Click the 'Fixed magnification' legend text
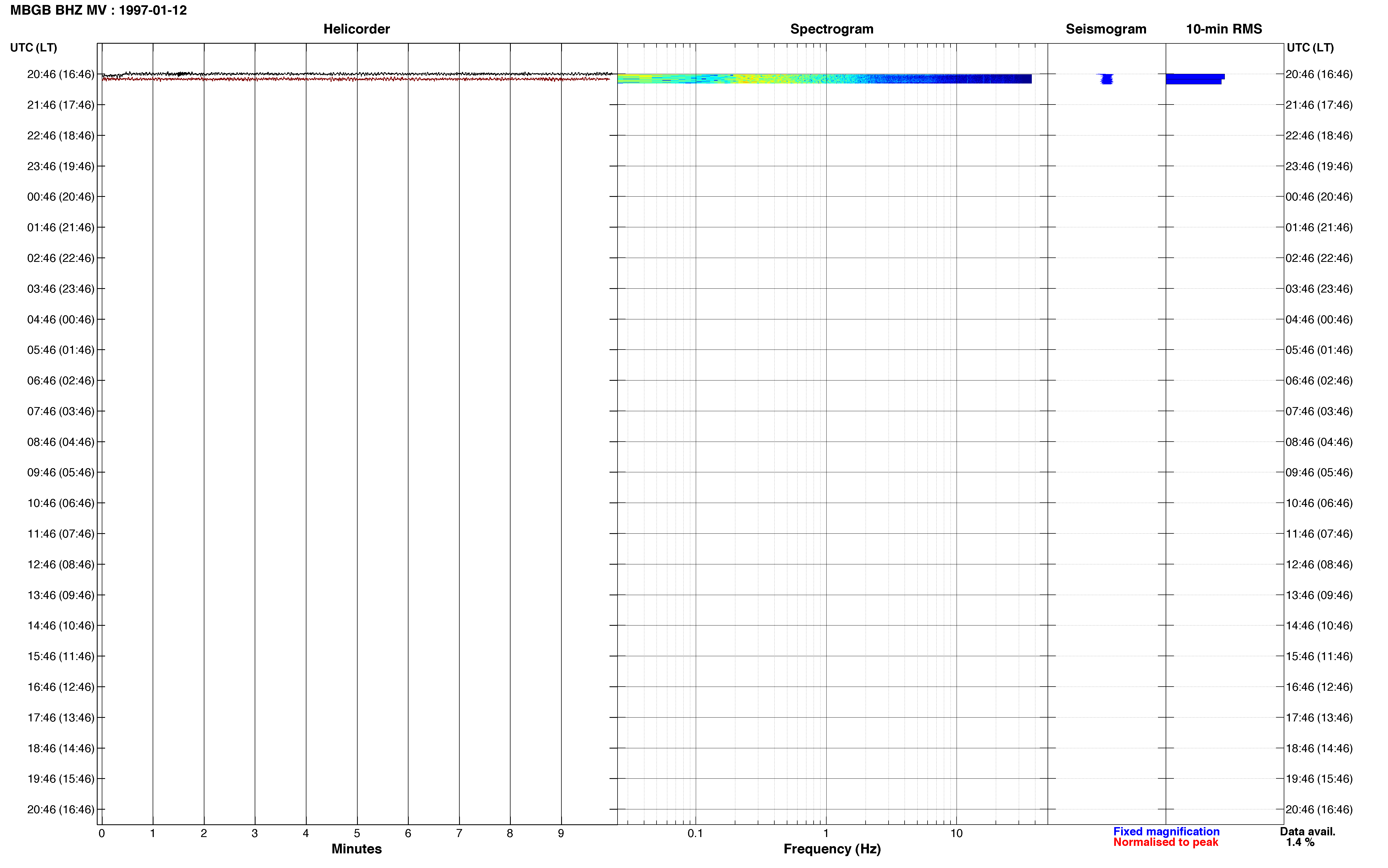This screenshot has height=868, width=1388. (x=1166, y=831)
